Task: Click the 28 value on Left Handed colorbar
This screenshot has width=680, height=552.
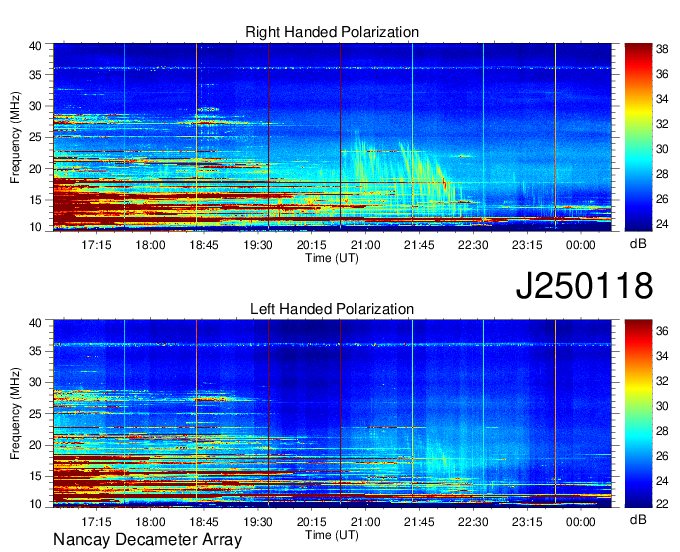Action: click(662, 431)
